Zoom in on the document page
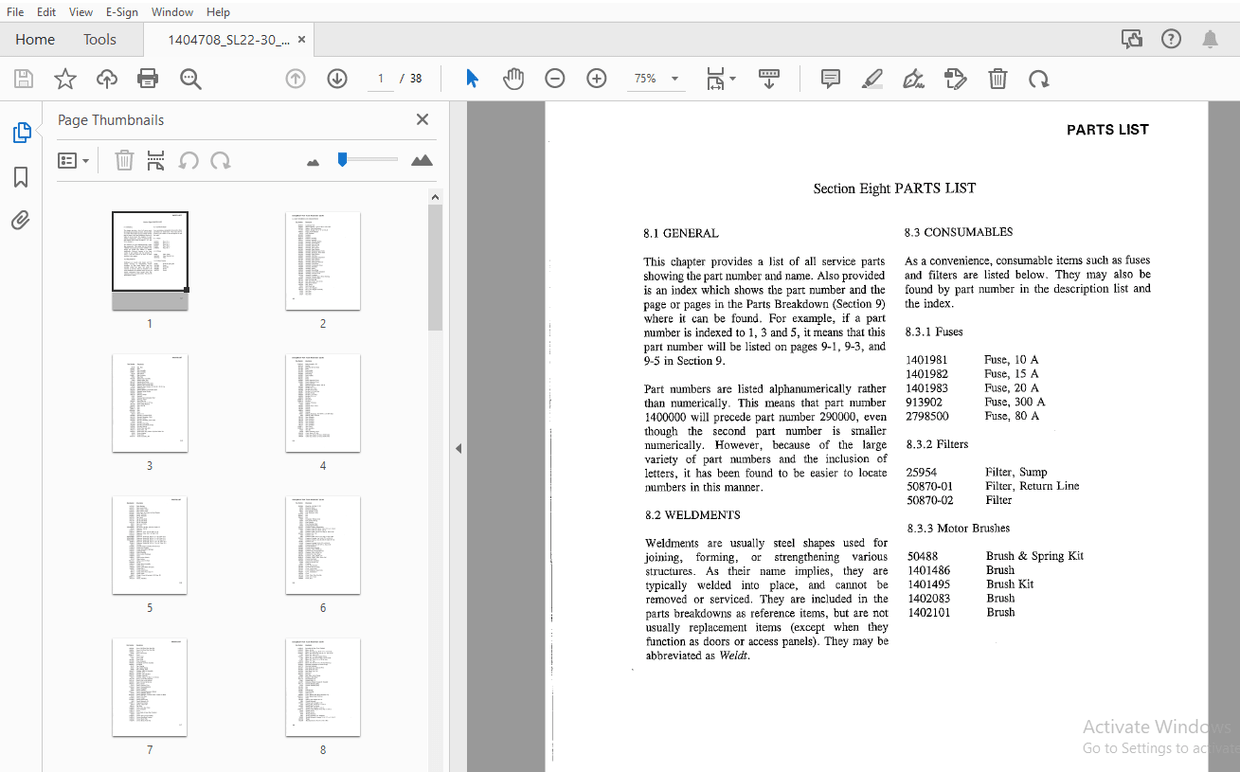 click(x=595, y=78)
